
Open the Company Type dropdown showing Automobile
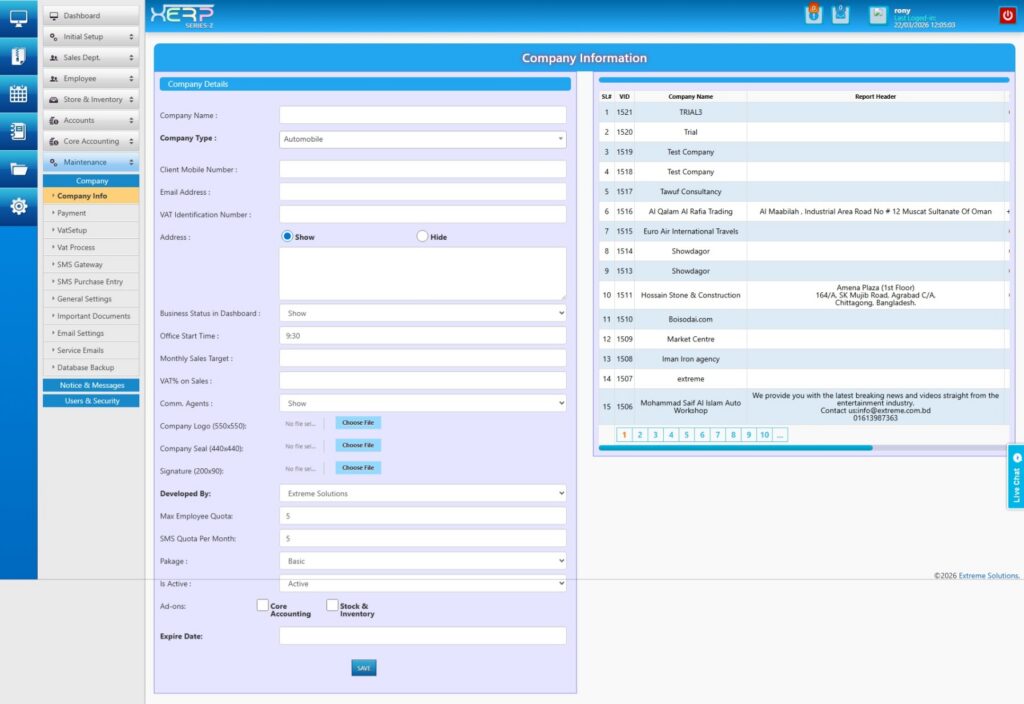click(x=422, y=139)
